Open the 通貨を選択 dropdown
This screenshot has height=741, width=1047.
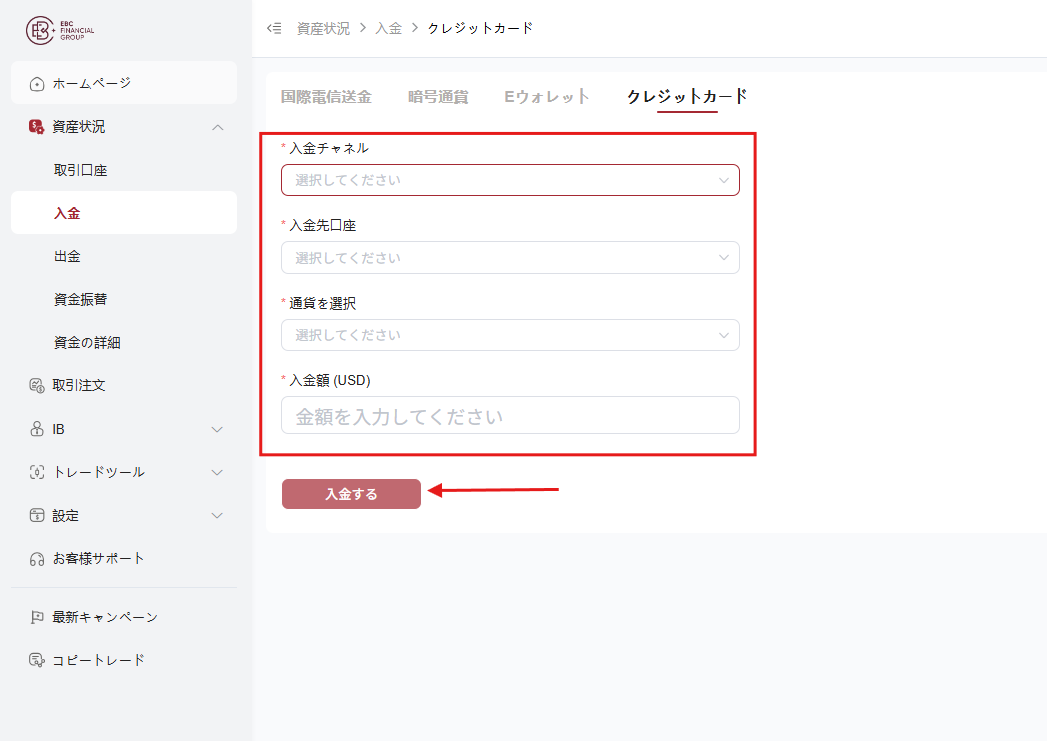point(510,335)
